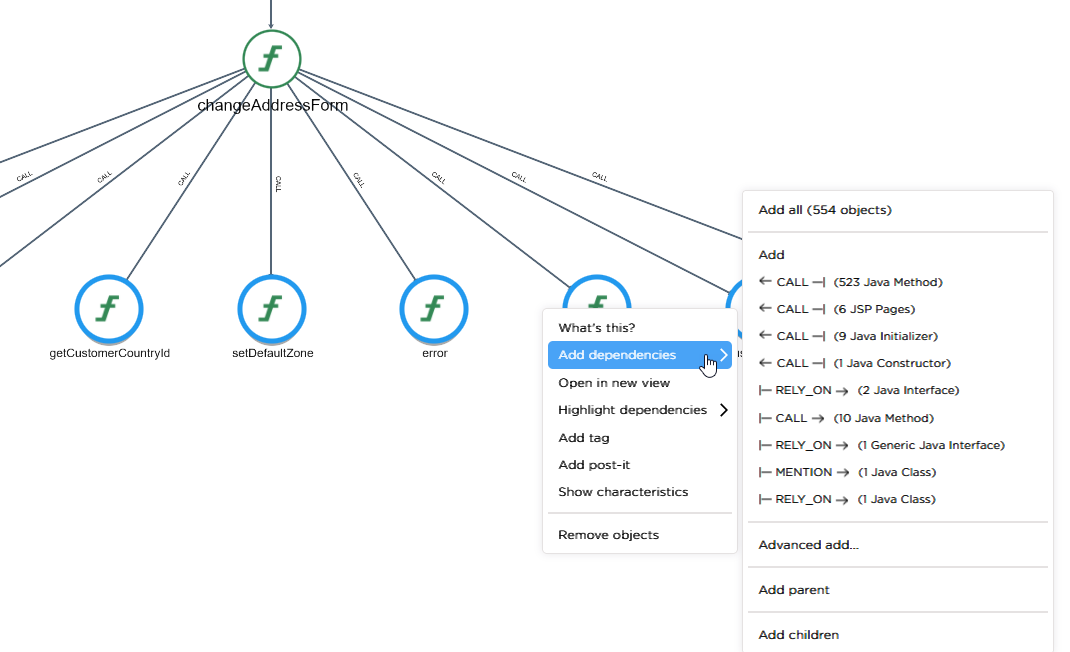Expand Highlight dependencies submenu chevron
Image resolution: width=1070 pixels, height=652 pixels.
click(722, 410)
